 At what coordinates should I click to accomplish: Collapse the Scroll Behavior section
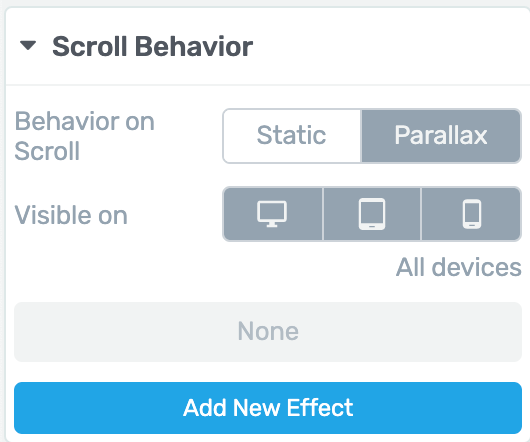(x=28, y=45)
